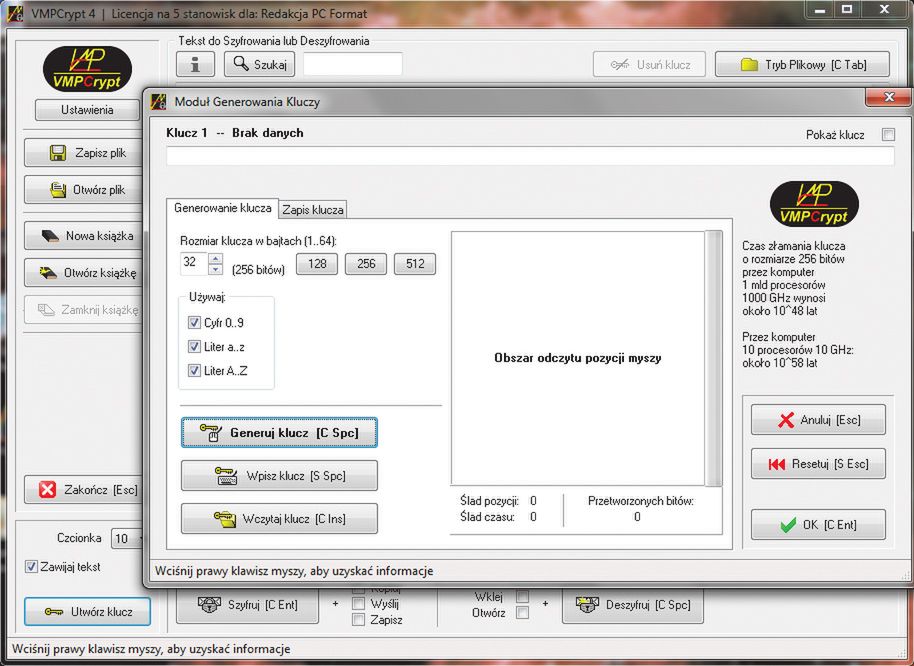
Task: Click Anuluj [Esc] button
Action: click(818, 420)
